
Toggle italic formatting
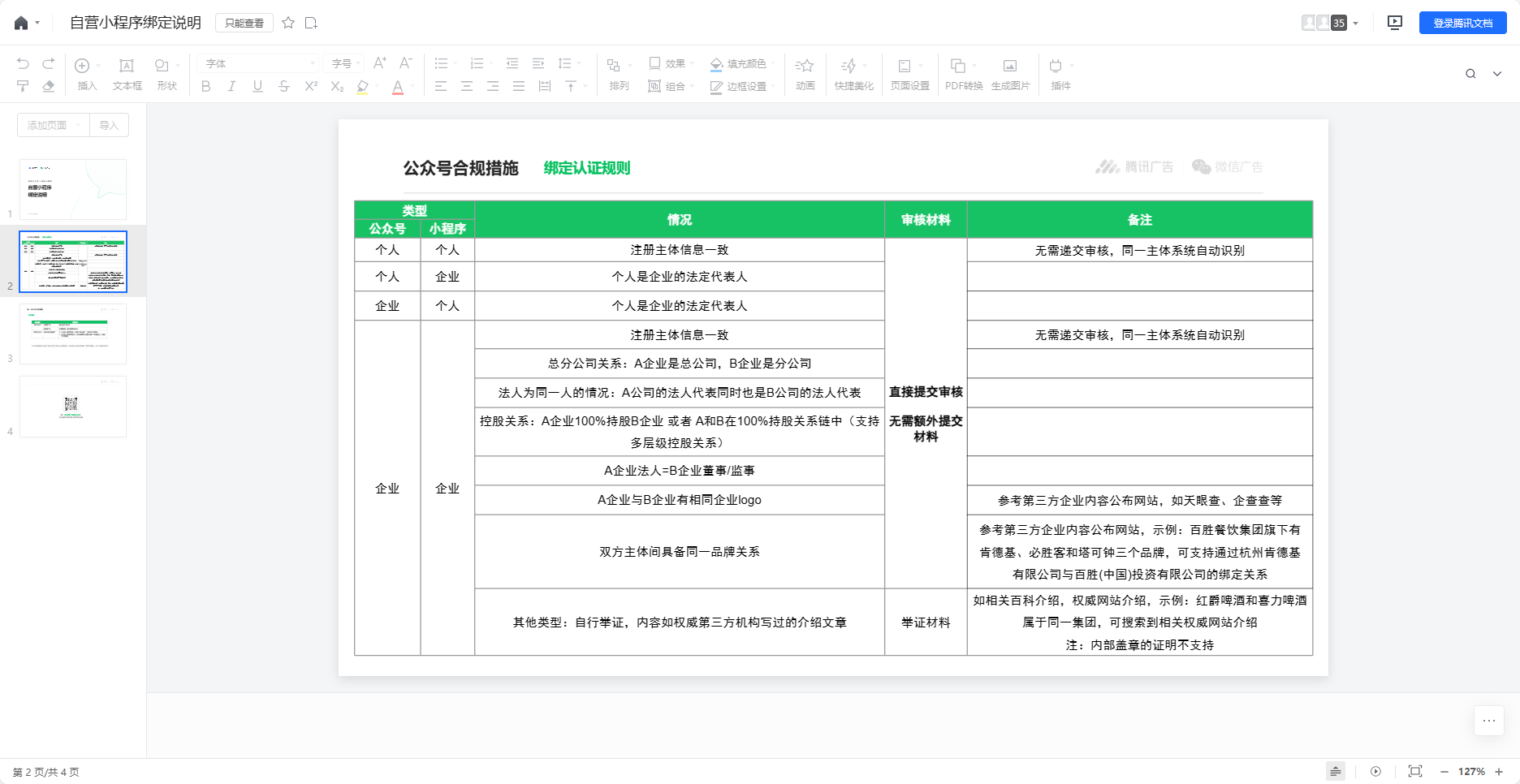coord(232,86)
